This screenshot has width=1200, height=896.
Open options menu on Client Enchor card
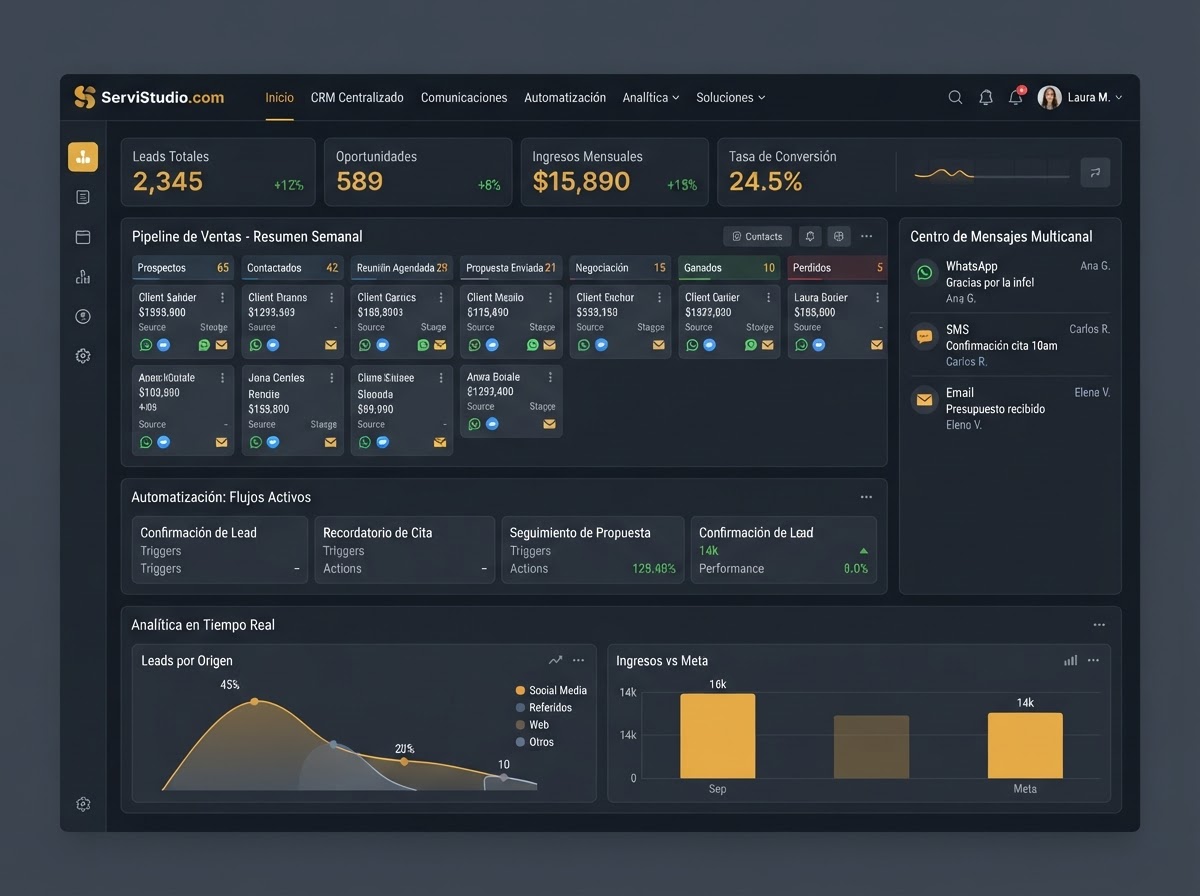tap(659, 297)
